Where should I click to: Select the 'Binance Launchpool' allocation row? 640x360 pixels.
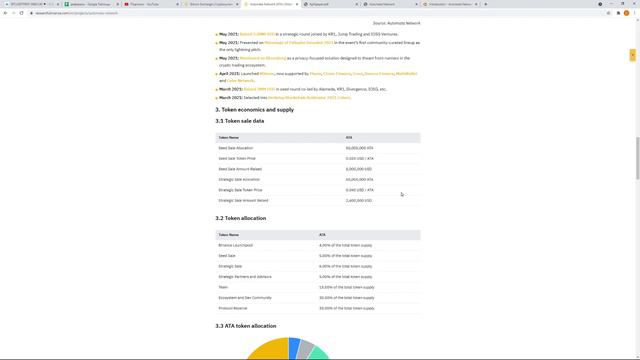point(318,245)
